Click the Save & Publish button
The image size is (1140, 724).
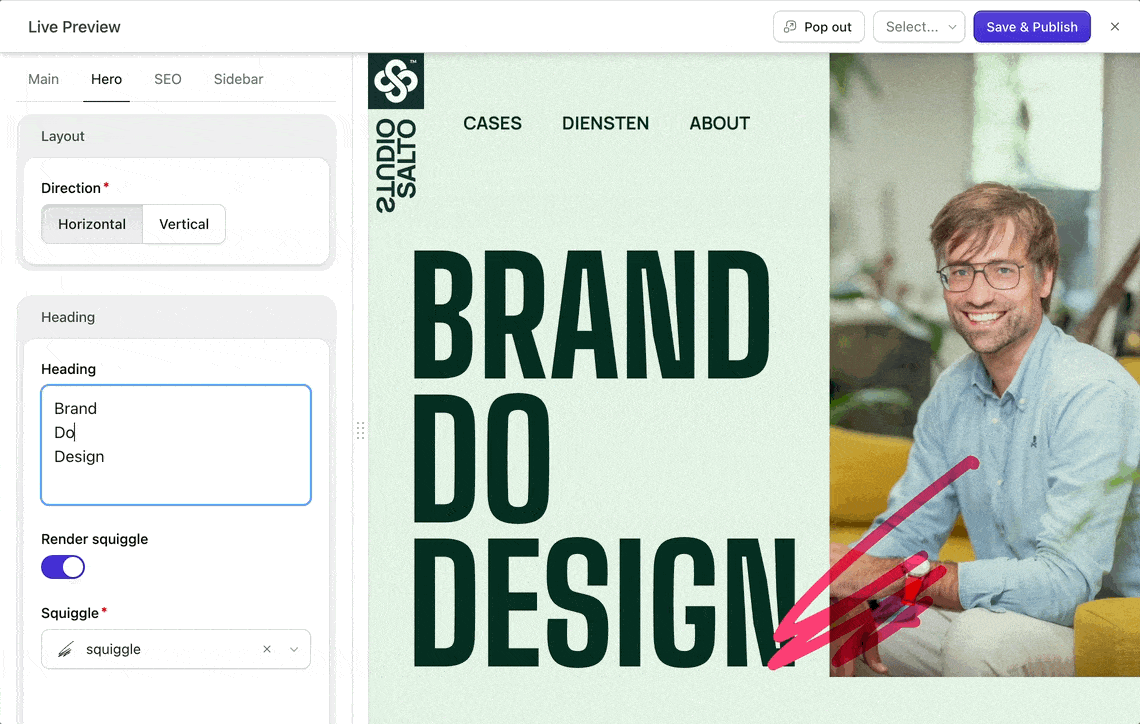pos(1031,27)
